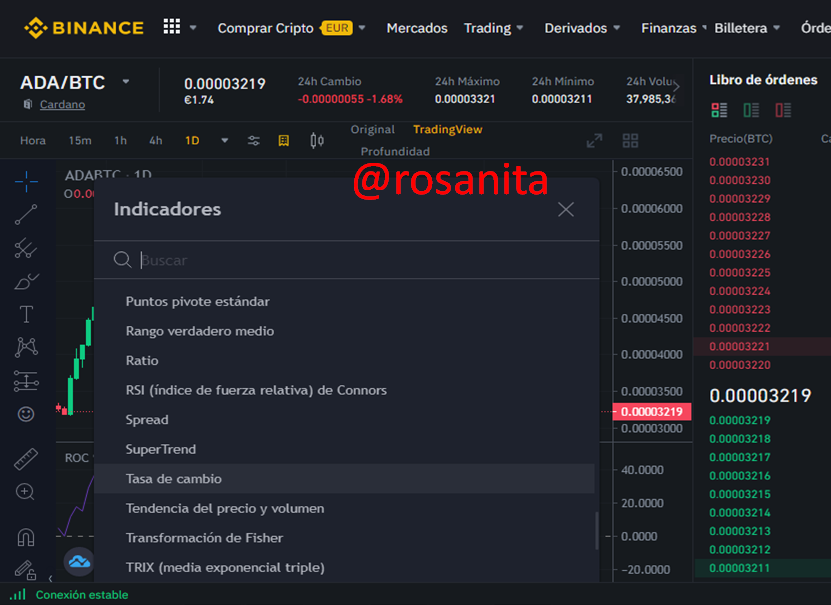Switch to the Profundidad chart tab
The width and height of the screenshot is (831, 605).
(x=395, y=152)
